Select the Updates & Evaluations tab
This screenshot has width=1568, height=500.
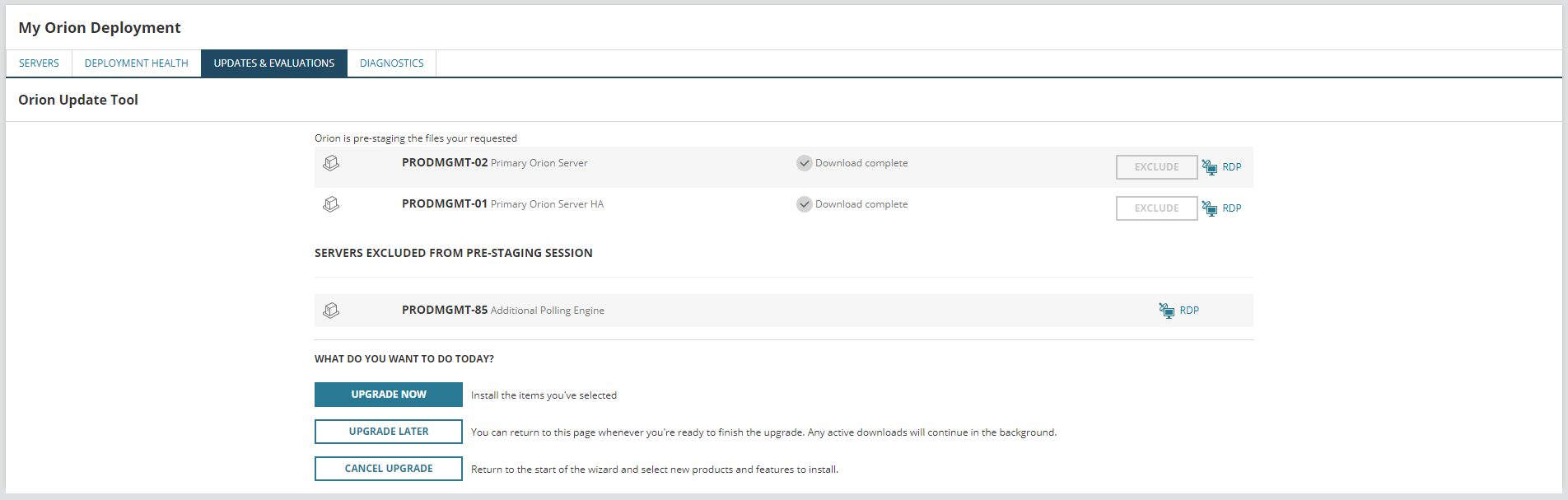click(274, 63)
